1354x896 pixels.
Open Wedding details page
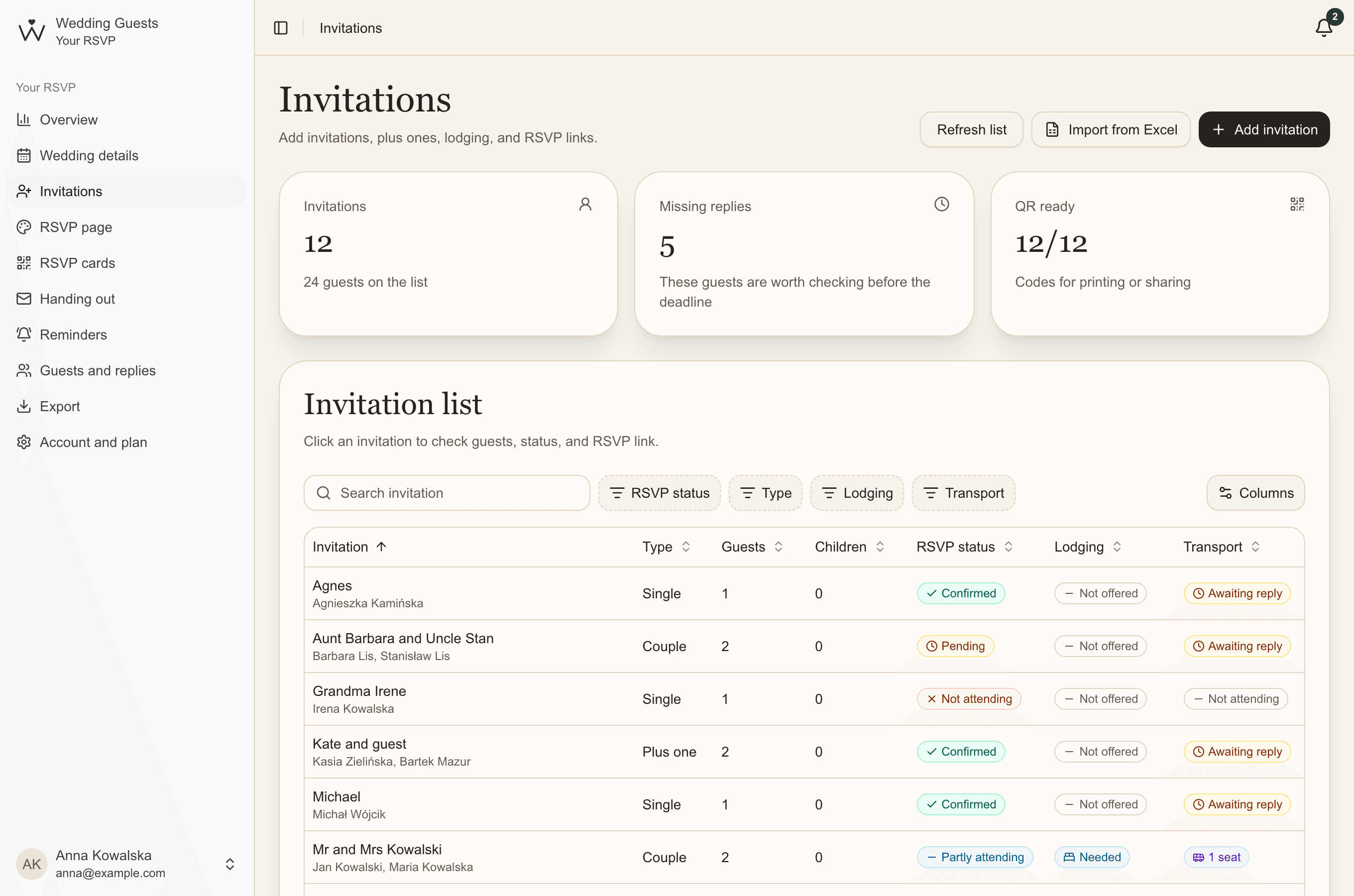coord(127,155)
